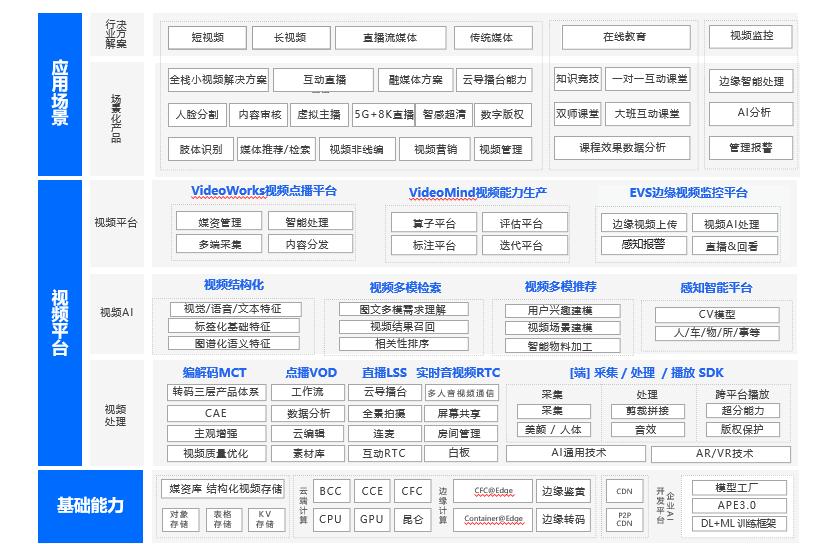Image resolution: width=831 pixels, height=544 pixels.
Task: Open the 编解码MCT heading
Action: pos(214,373)
